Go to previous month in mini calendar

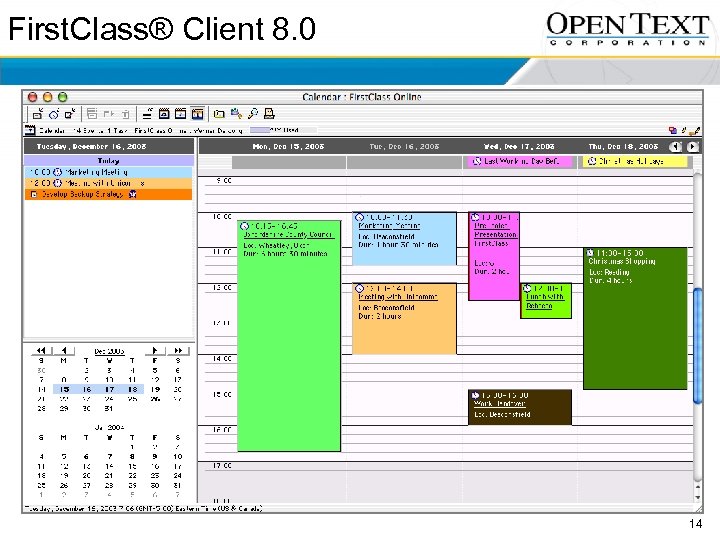click(64, 350)
